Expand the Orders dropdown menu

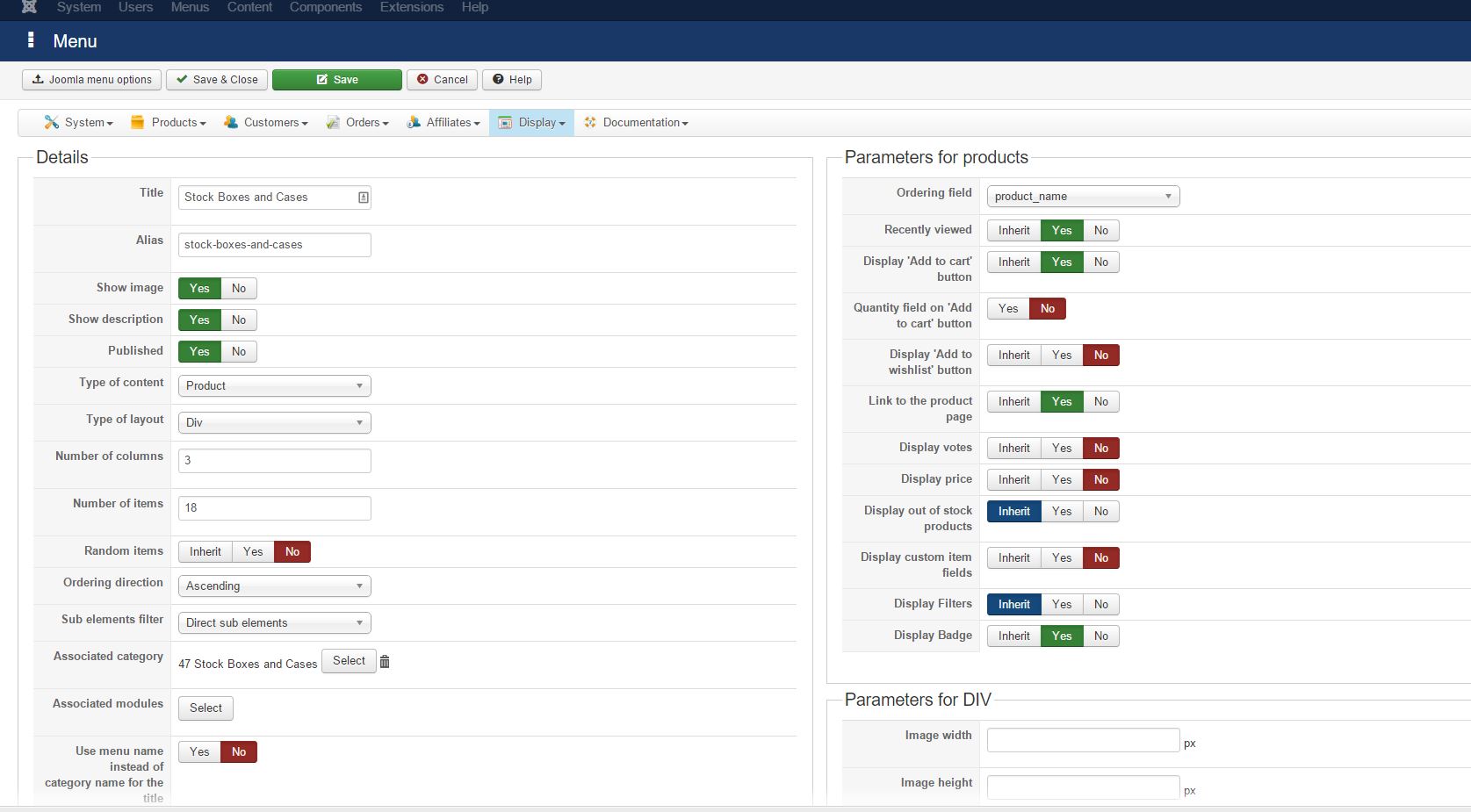[357, 123]
